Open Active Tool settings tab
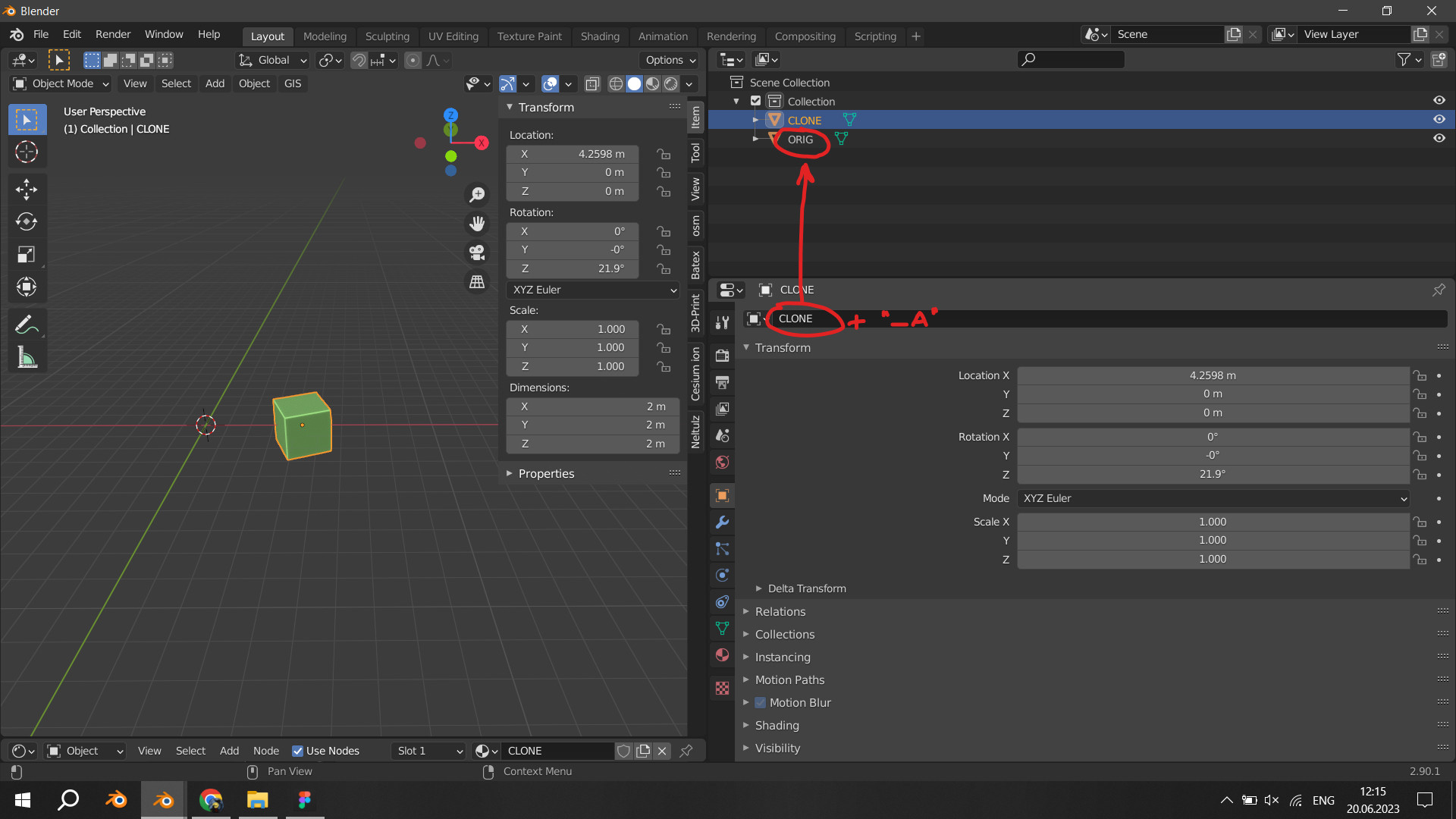Image resolution: width=1456 pixels, height=819 pixels. 723,322
